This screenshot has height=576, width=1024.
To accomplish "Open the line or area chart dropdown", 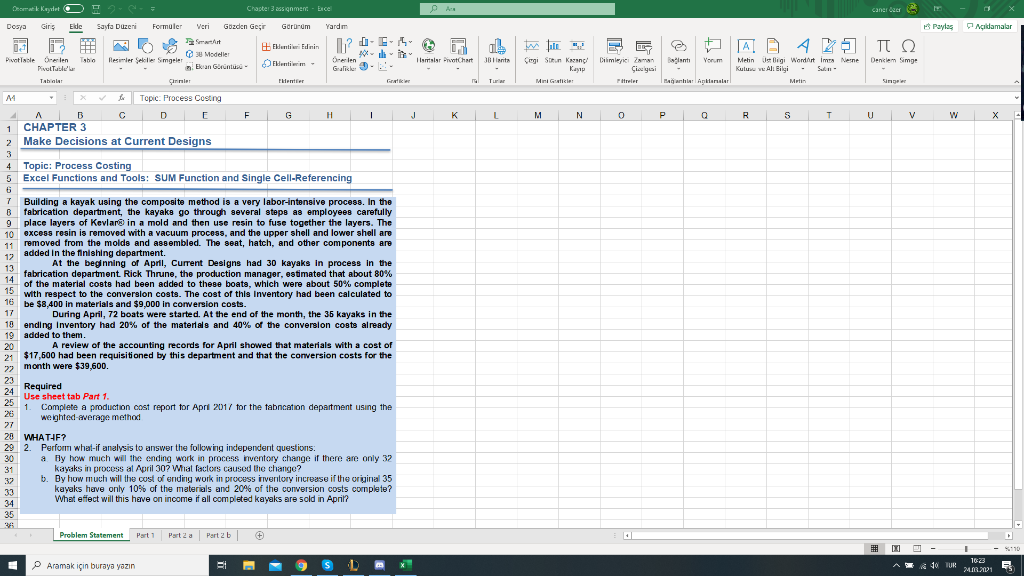I will pyautogui.click(x=366, y=54).
